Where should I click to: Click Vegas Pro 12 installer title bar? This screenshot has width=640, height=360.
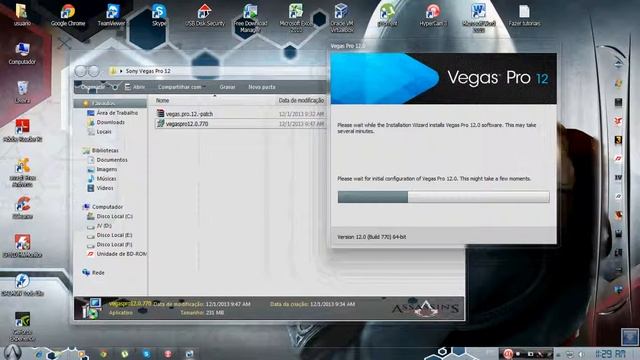[443, 46]
